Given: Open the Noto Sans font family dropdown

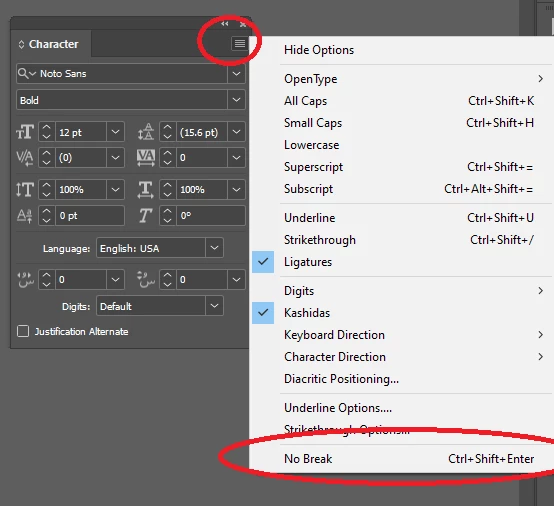Looking at the screenshot, I should pyautogui.click(x=236, y=73).
